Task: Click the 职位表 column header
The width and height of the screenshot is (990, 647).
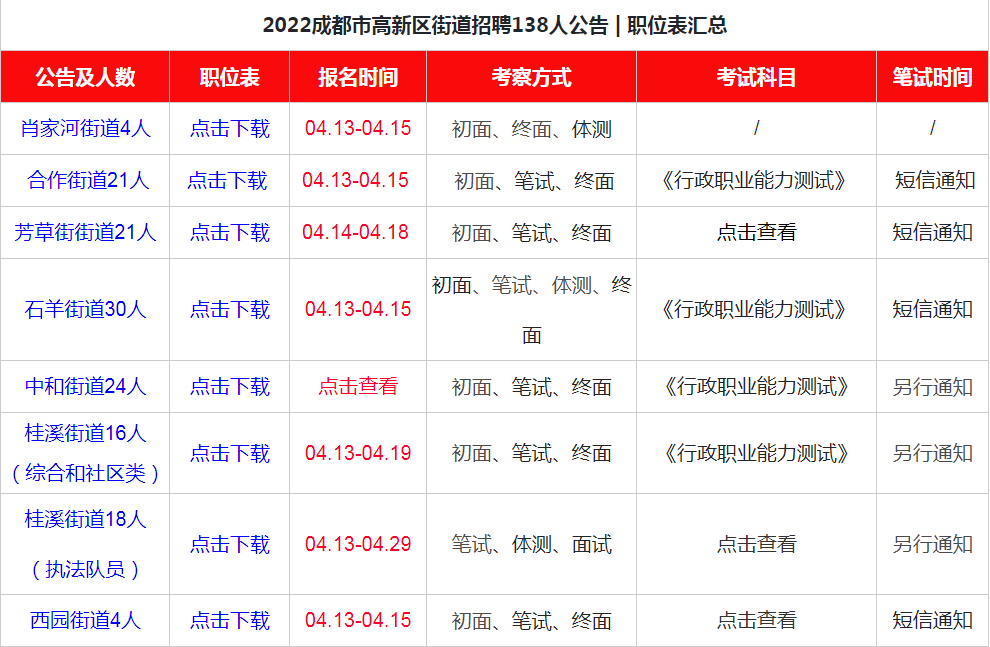Action: pyautogui.click(x=230, y=77)
